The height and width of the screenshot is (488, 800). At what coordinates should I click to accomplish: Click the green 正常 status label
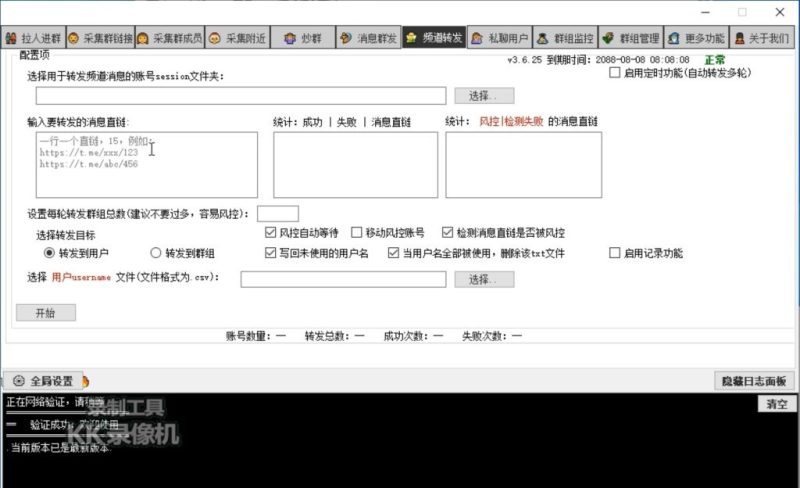click(715, 60)
